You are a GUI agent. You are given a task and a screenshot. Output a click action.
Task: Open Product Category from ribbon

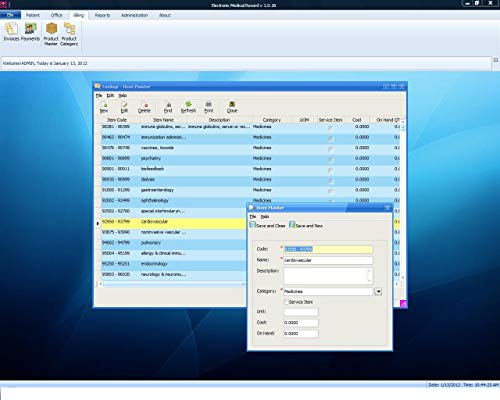tap(69, 34)
